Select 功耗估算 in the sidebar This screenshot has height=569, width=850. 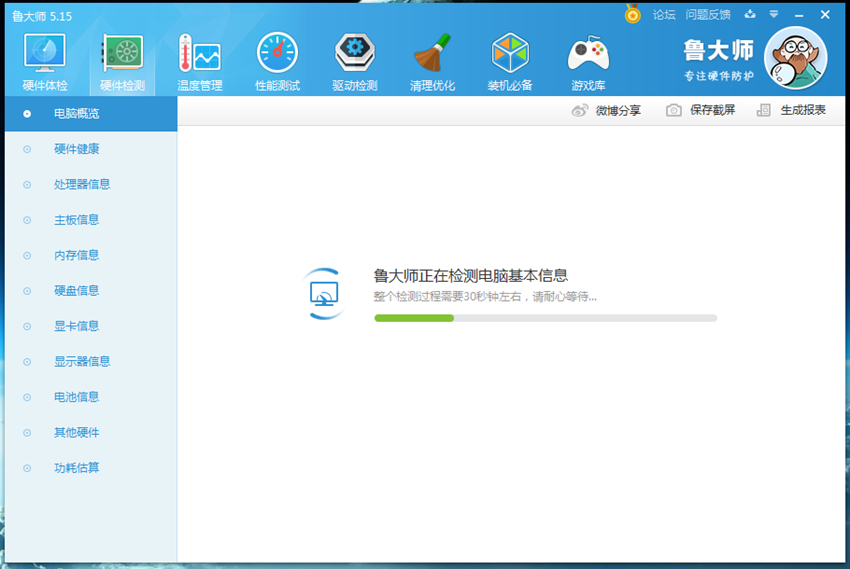click(91, 468)
